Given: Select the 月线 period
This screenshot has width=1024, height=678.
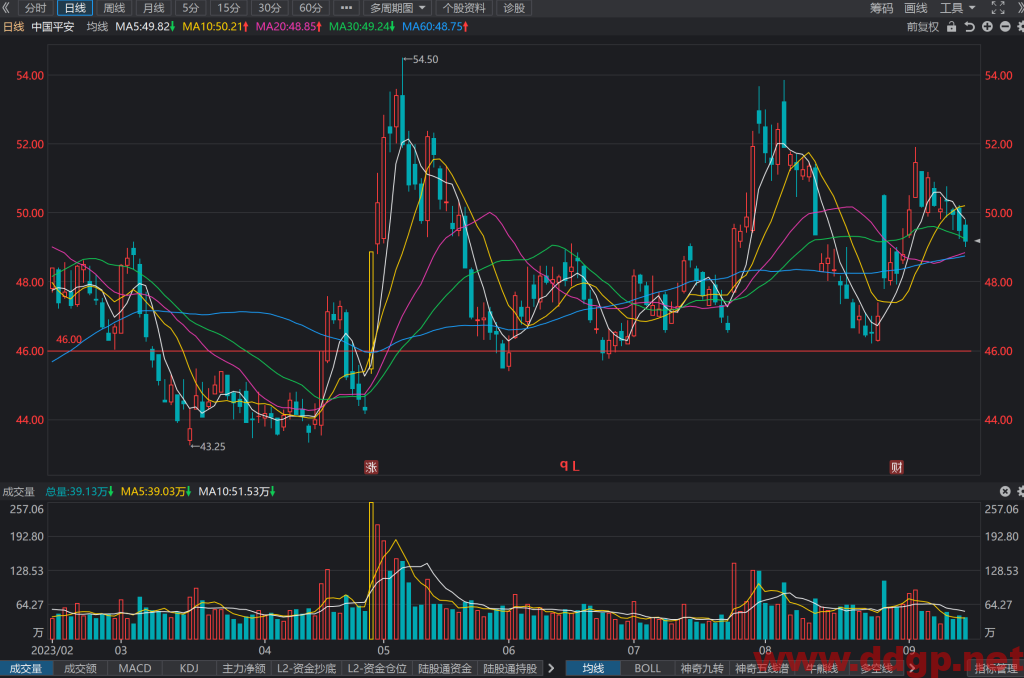Looking at the screenshot, I should coord(153,8).
